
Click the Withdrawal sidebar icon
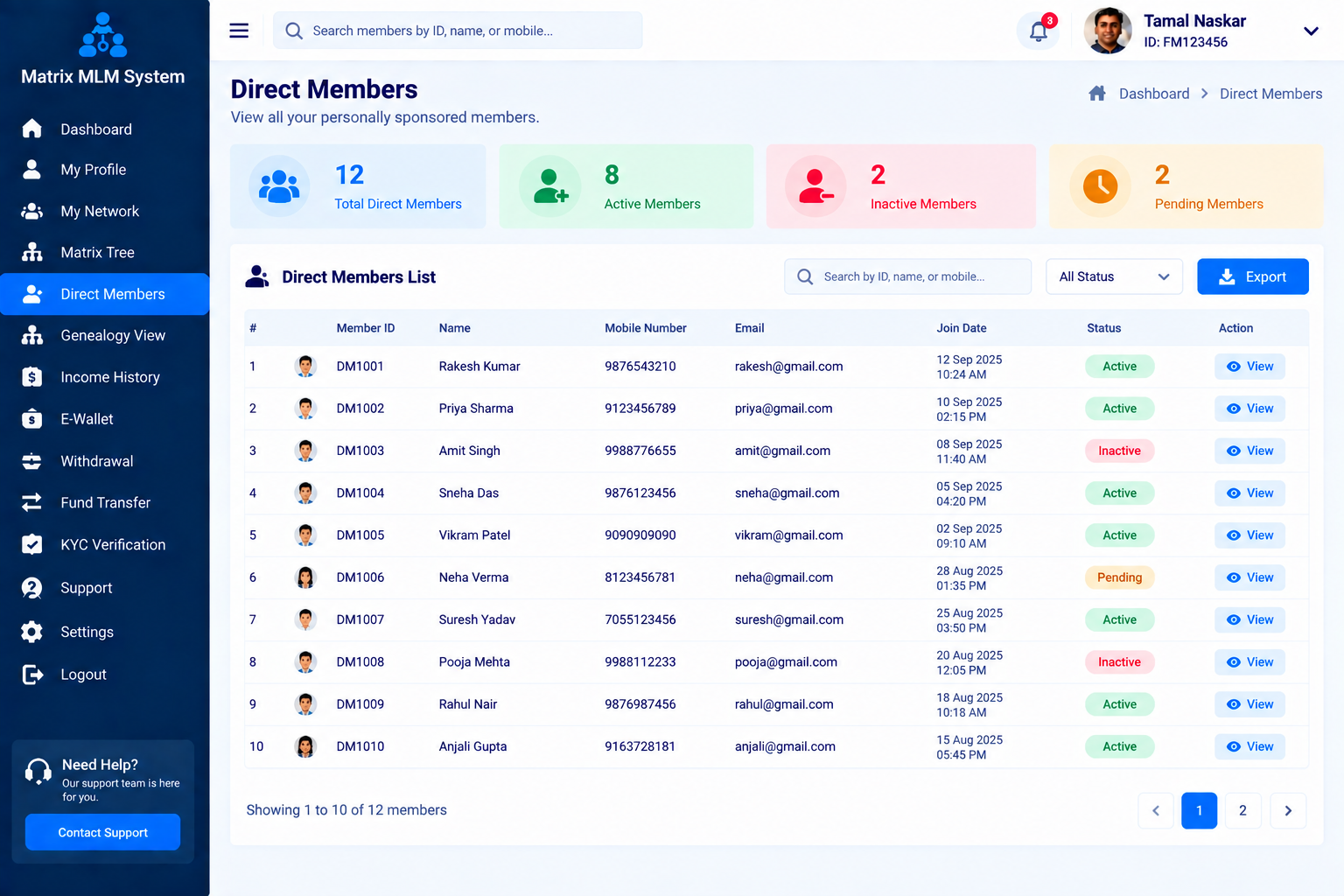32,461
